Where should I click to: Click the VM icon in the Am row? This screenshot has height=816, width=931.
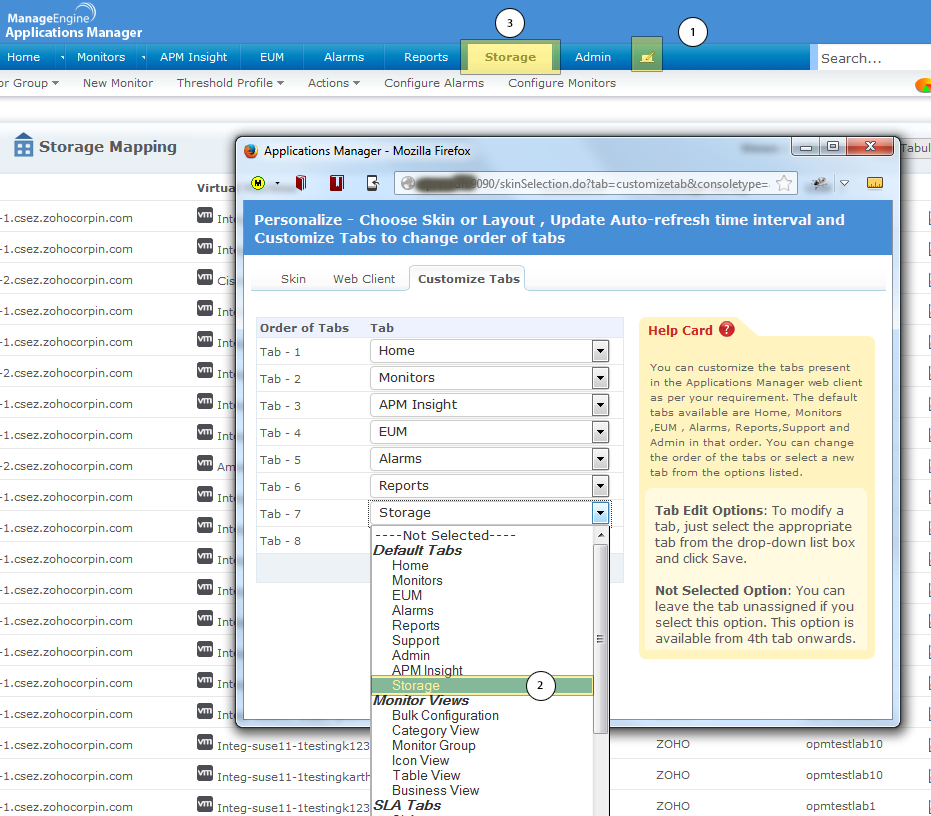205,463
